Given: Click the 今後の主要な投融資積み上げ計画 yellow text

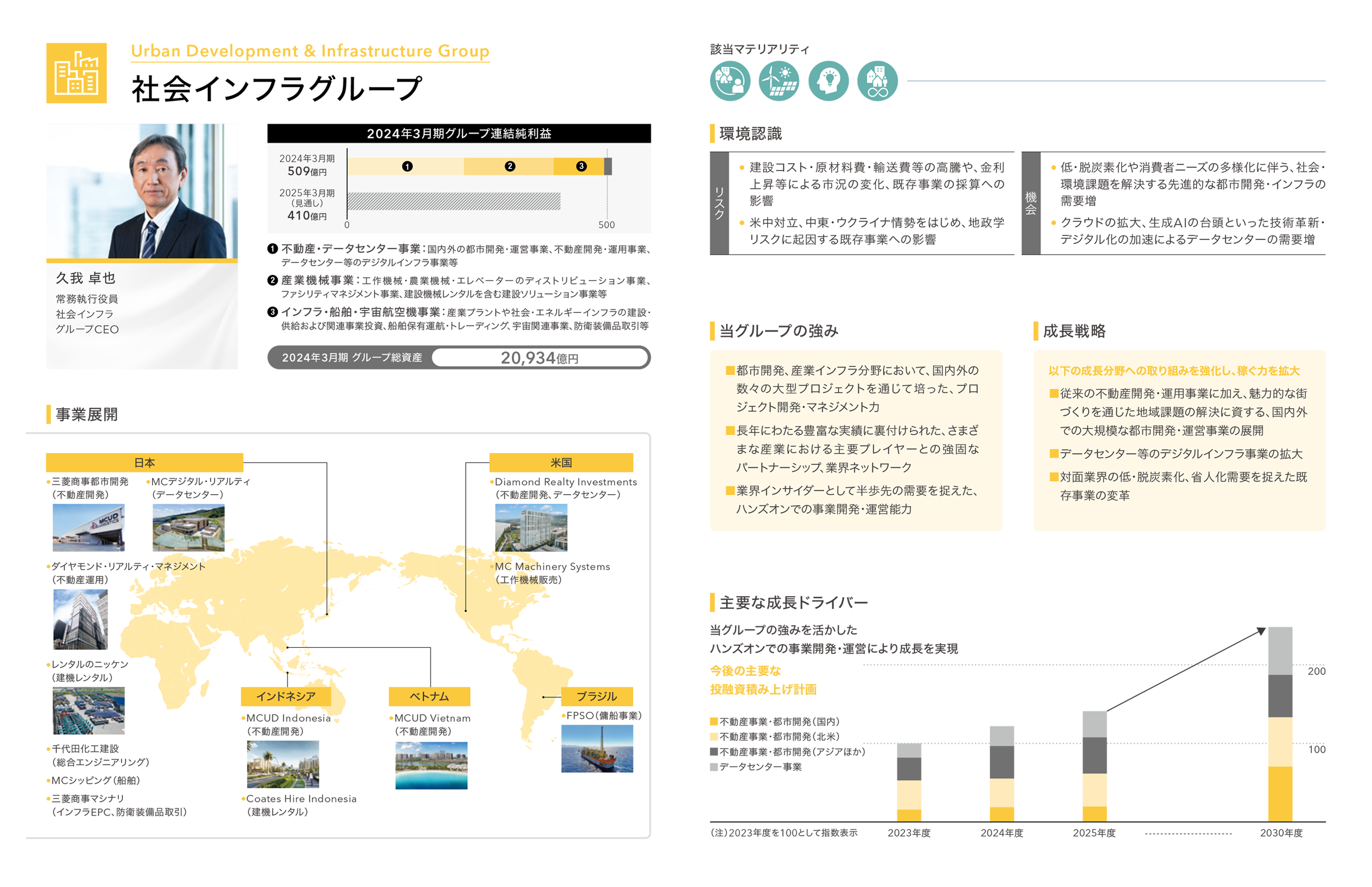Looking at the screenshot, I should tap(763, 680).
